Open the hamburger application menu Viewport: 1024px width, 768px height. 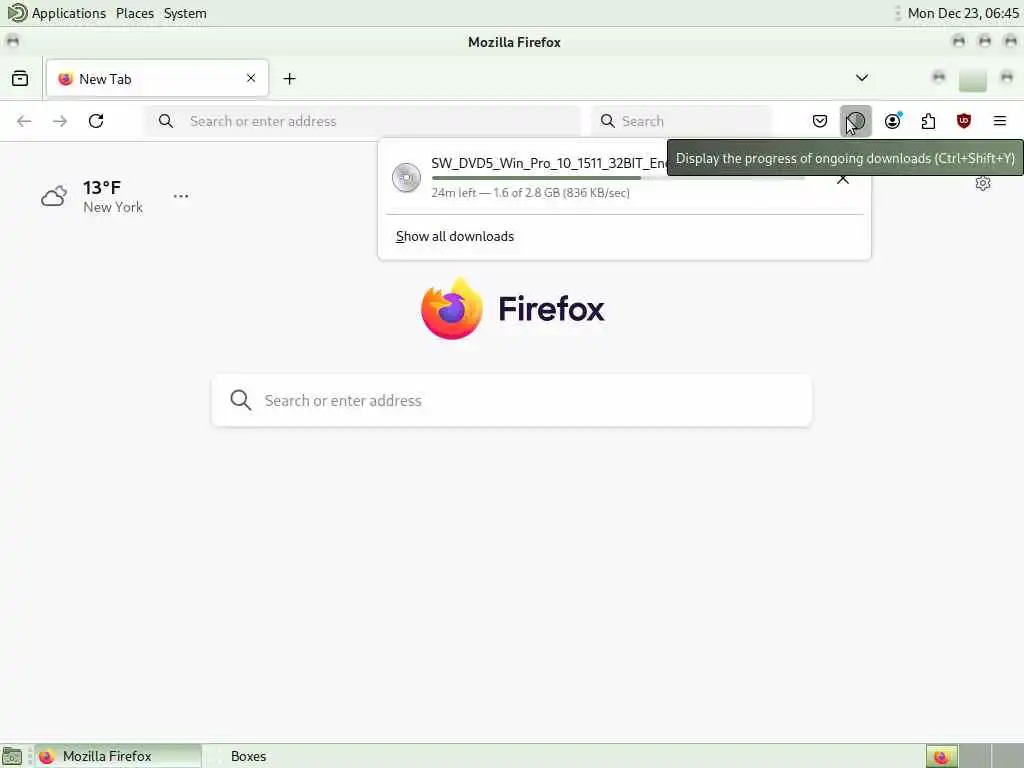999,121
